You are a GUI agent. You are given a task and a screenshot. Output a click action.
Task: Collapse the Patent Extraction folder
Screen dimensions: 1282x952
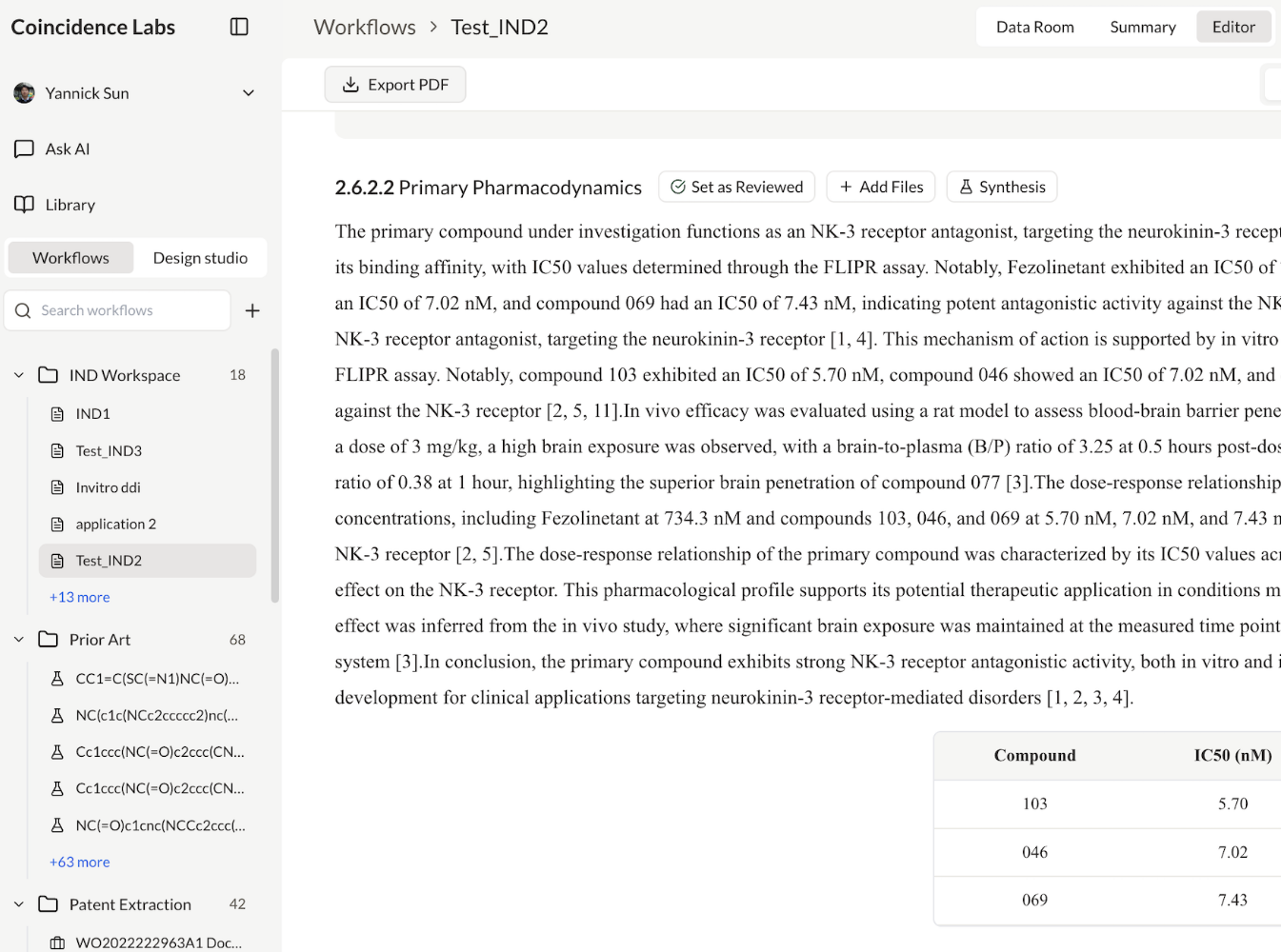click(x=19, y=904)
